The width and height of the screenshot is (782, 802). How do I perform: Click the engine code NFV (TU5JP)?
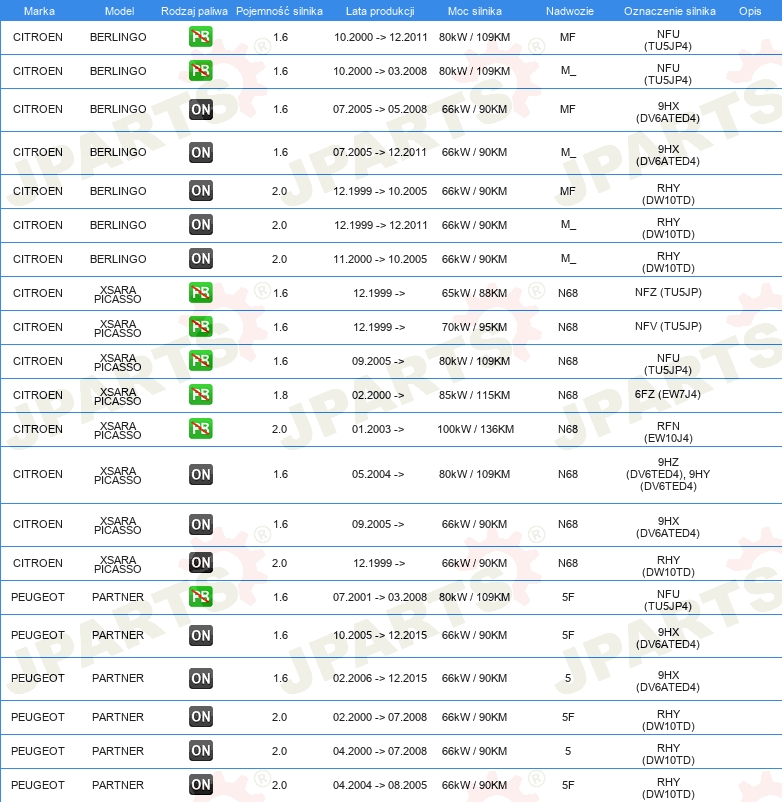[668, 326]
